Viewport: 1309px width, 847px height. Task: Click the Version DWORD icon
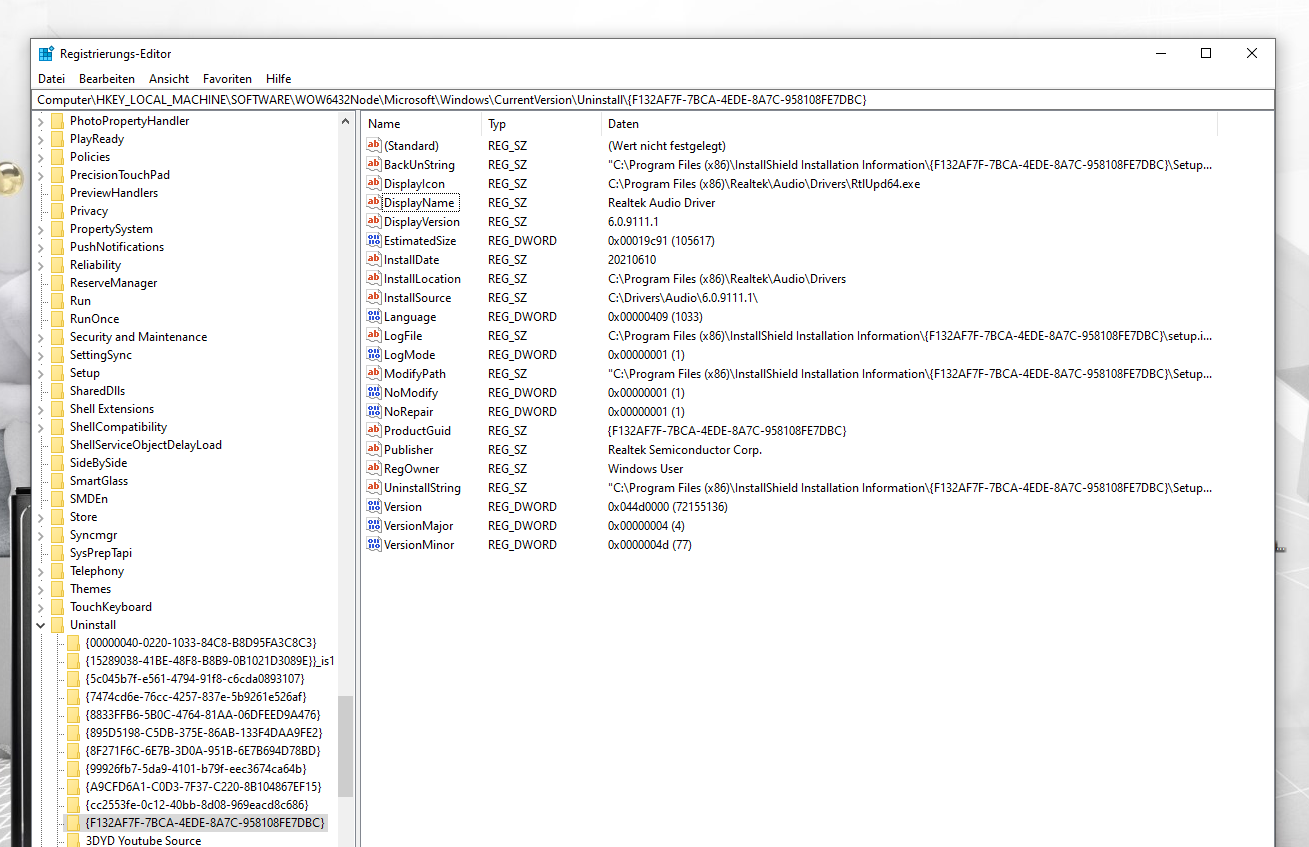pyautogui.click(x=374, y=506)
